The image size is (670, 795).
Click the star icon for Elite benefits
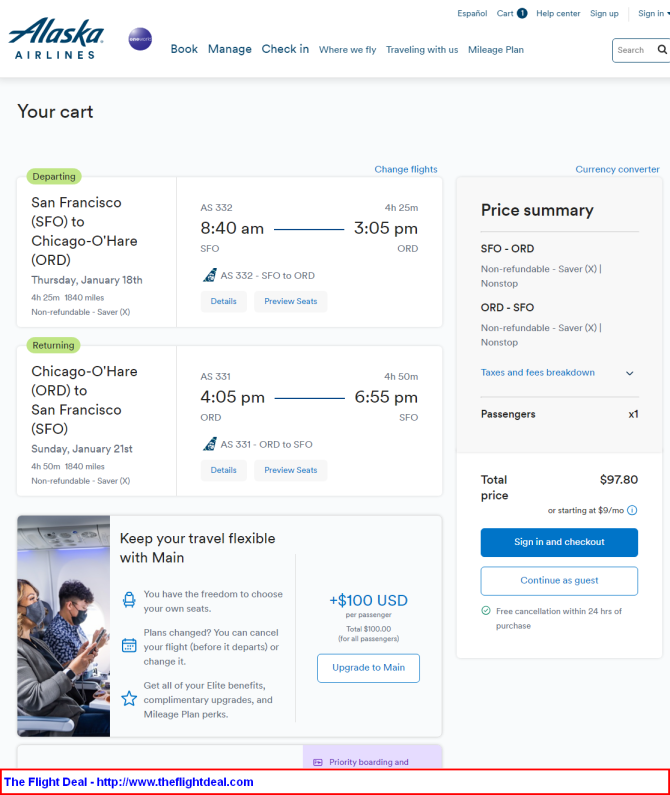[x=129, y=699]
